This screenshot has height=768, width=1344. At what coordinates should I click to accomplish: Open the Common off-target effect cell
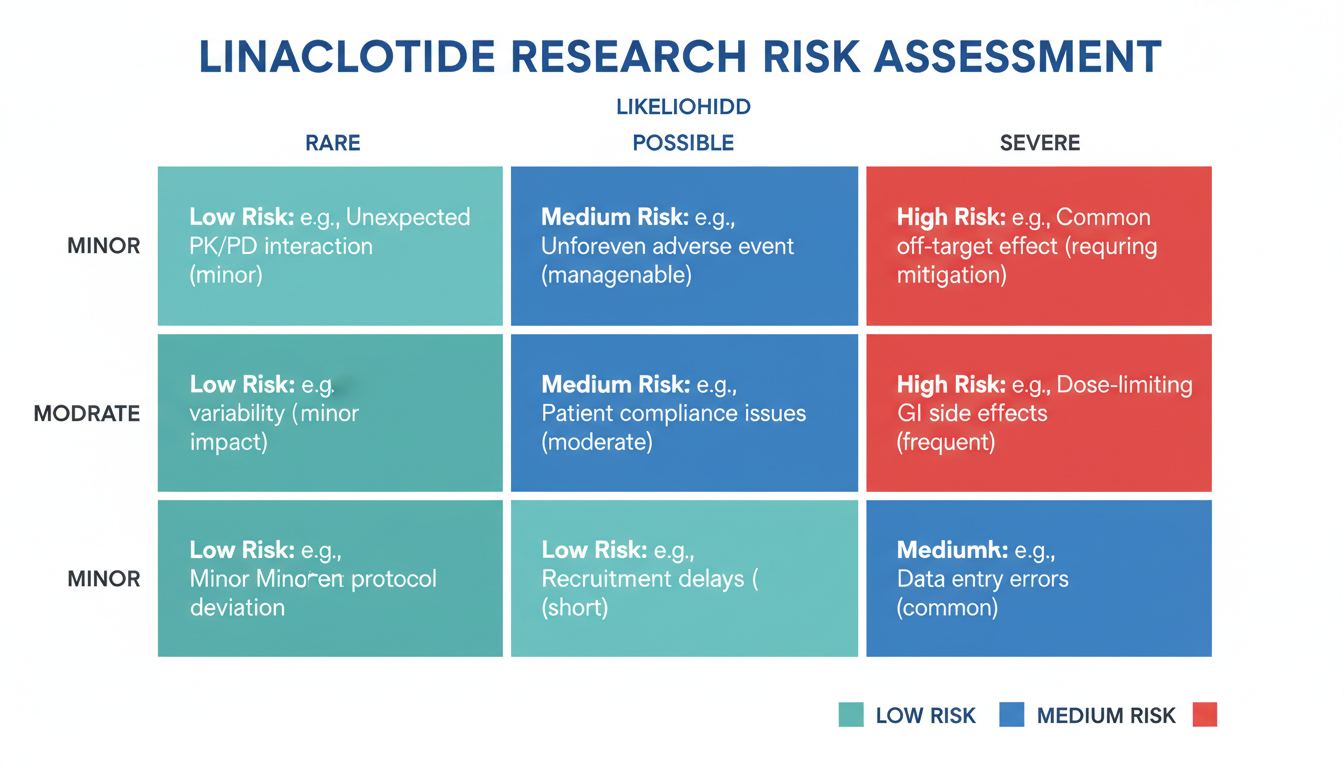(x=1038, y=246)
